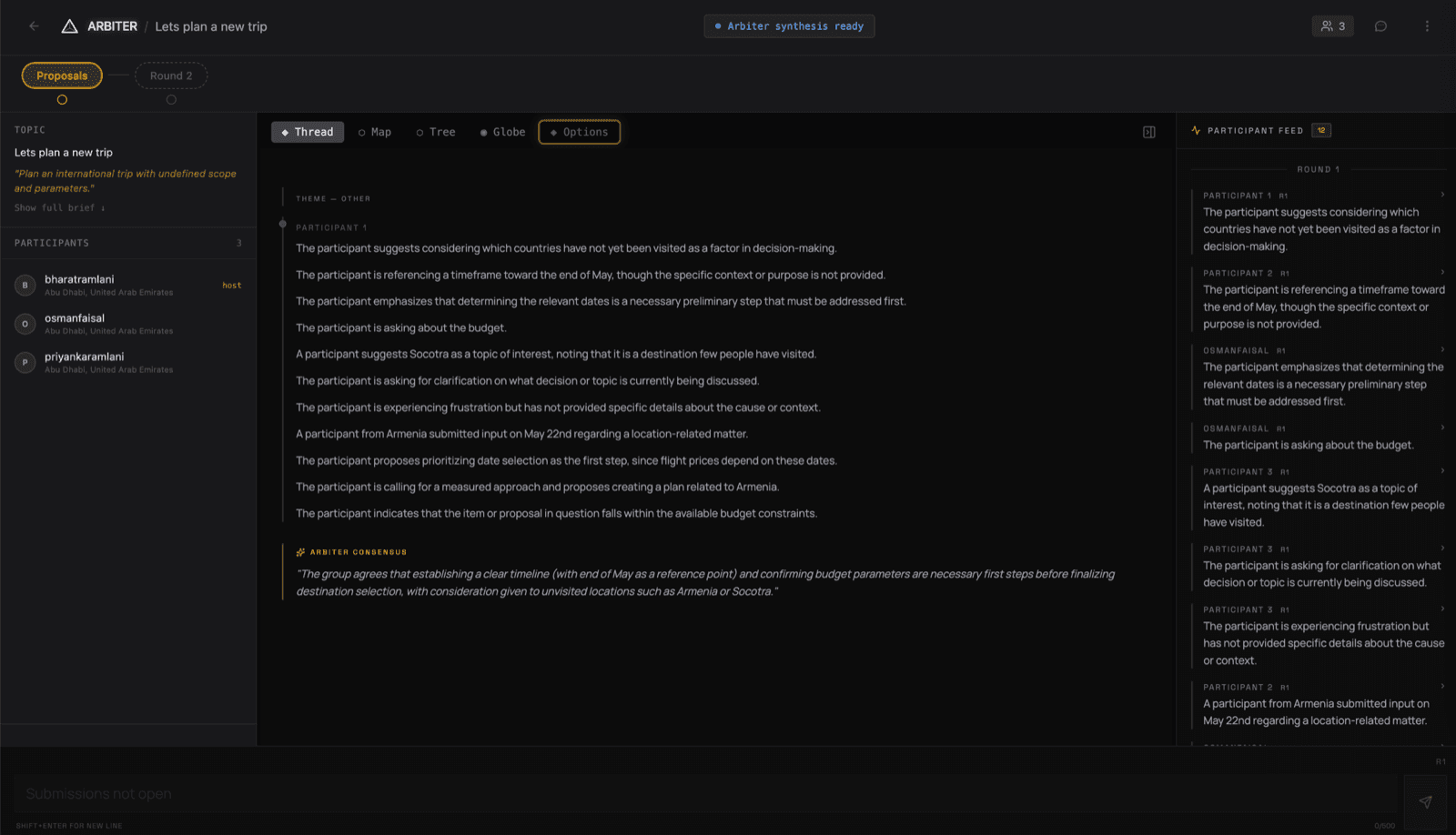This screenshot has height=835, width=1456.
Task: Select the Round 2 stage tab
Action: pyautogui.click(x=171, y=75)
